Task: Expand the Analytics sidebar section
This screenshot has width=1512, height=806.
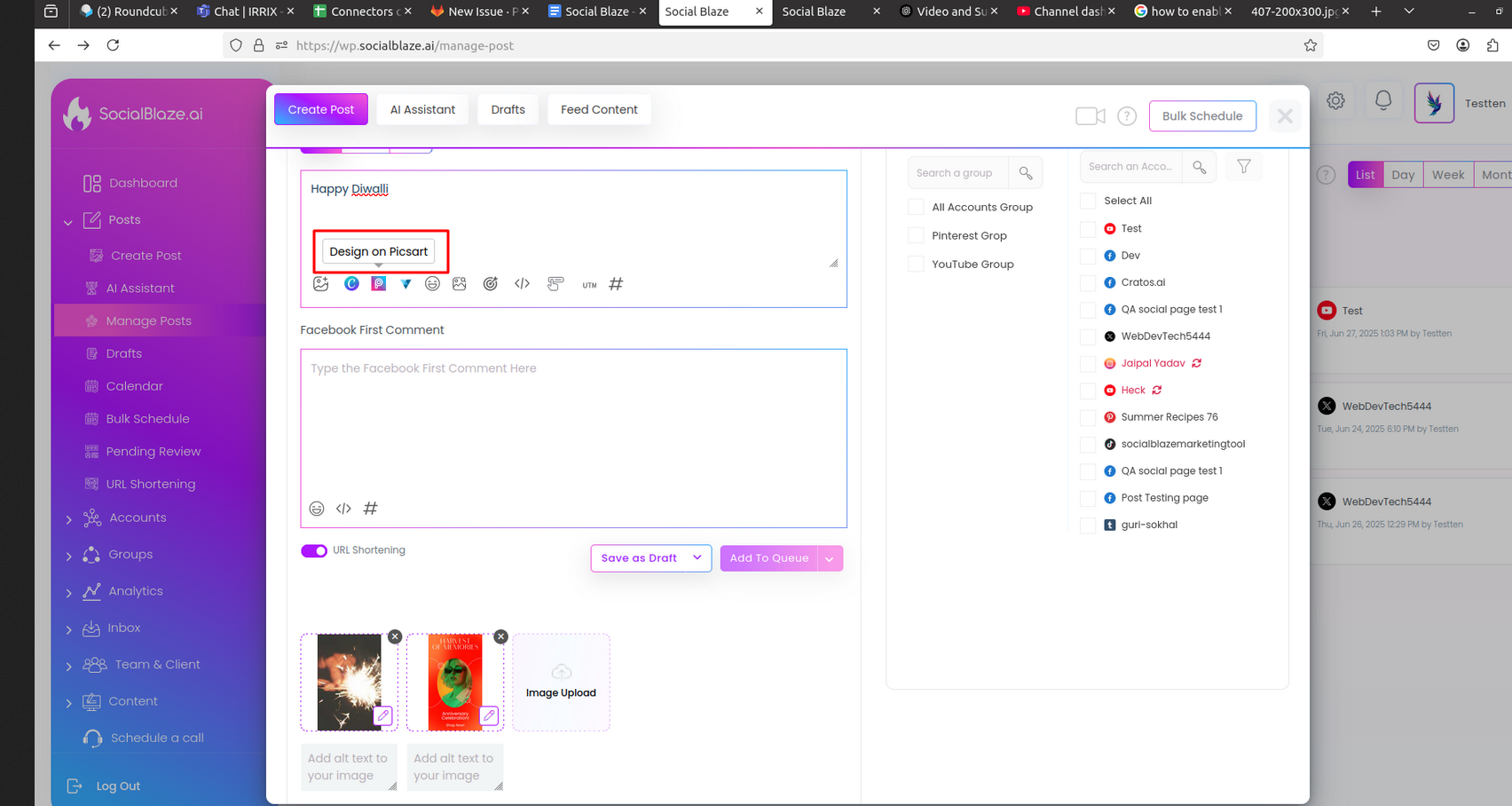Action: click(x=68, y=593)
